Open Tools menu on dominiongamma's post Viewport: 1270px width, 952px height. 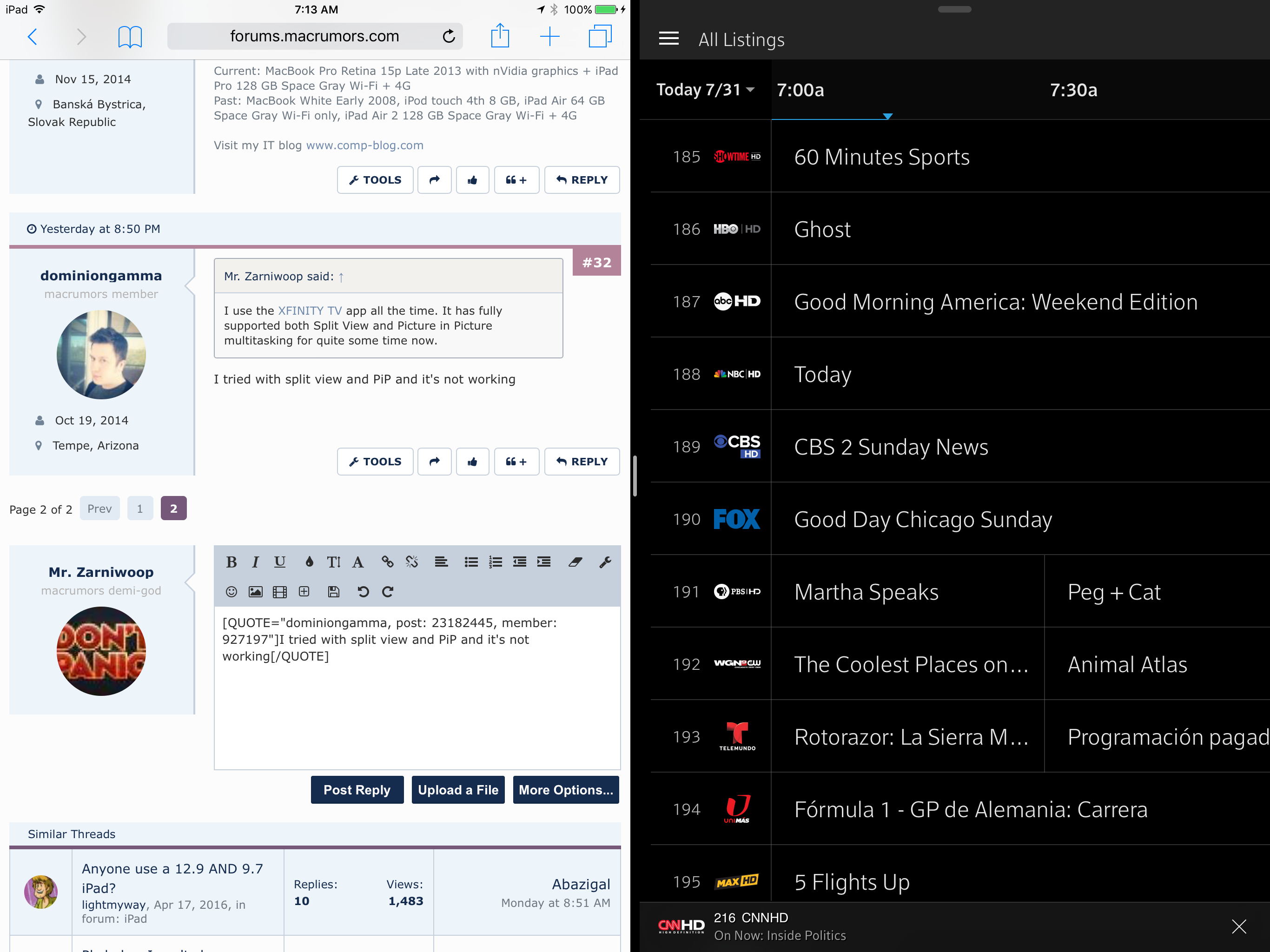pyautogui.click(x=375, y=462)
